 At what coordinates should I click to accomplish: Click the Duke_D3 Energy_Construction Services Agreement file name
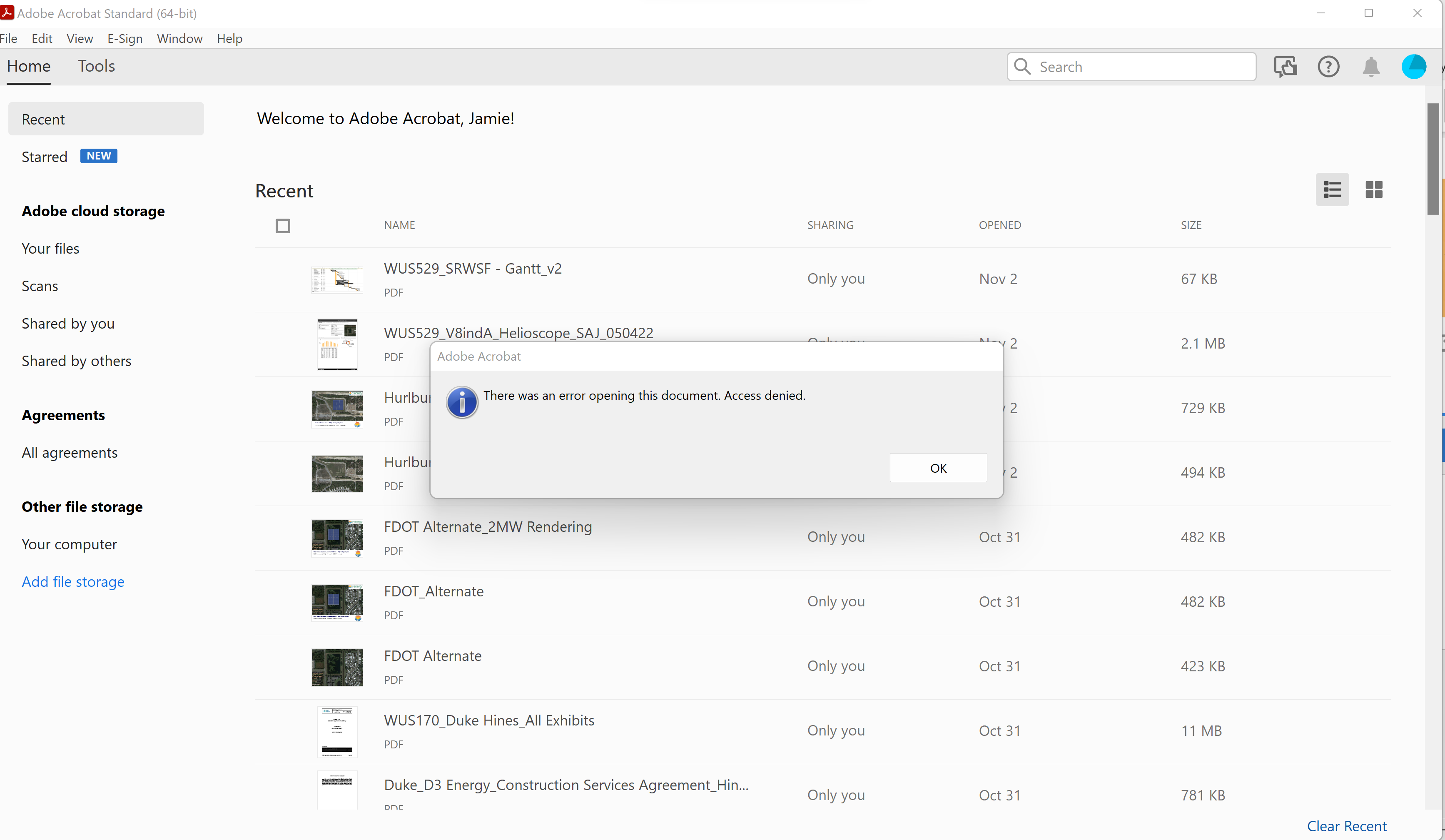click(x=566, y=785)
